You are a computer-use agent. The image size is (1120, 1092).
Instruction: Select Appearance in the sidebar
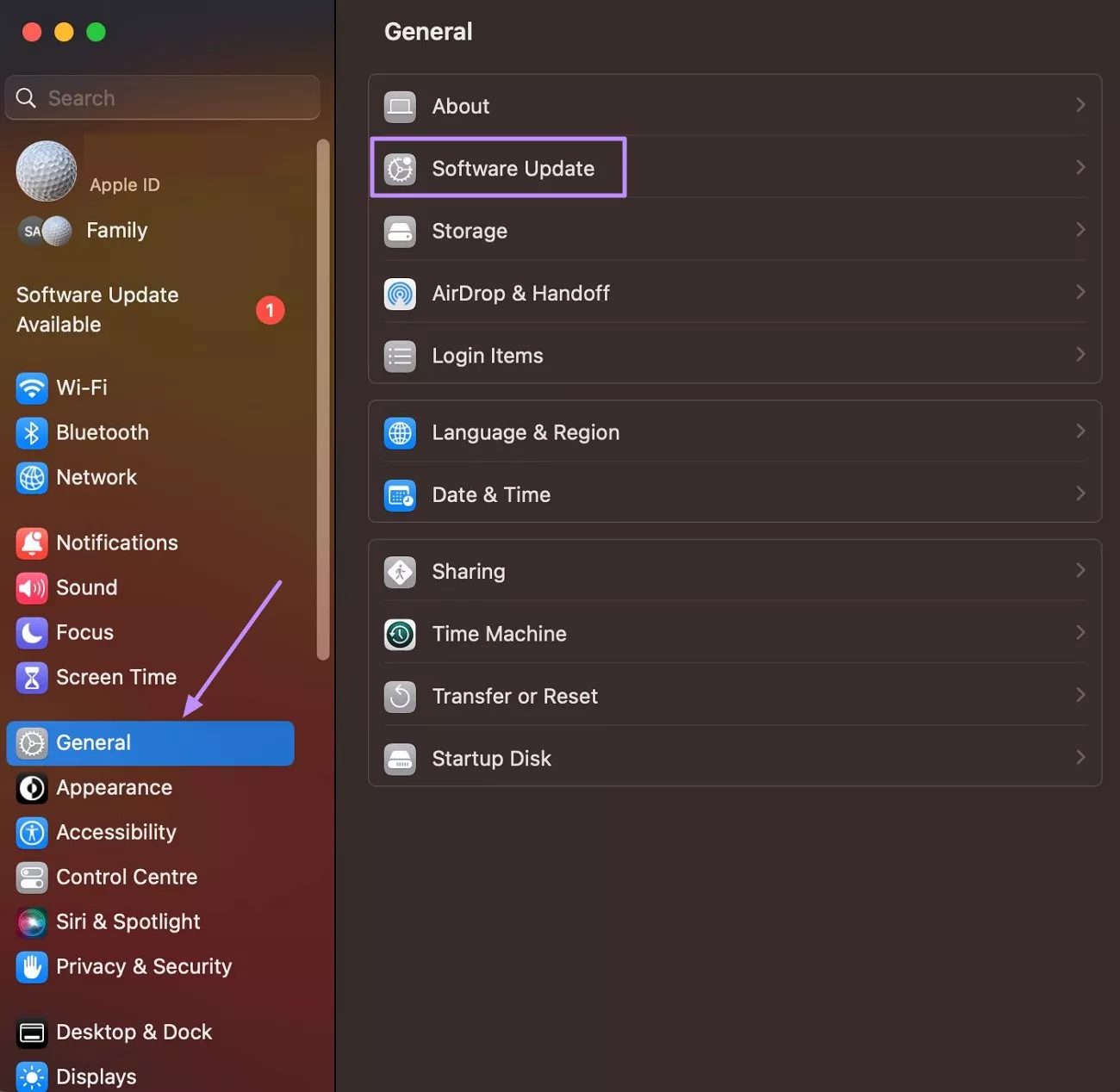[150, 787]
